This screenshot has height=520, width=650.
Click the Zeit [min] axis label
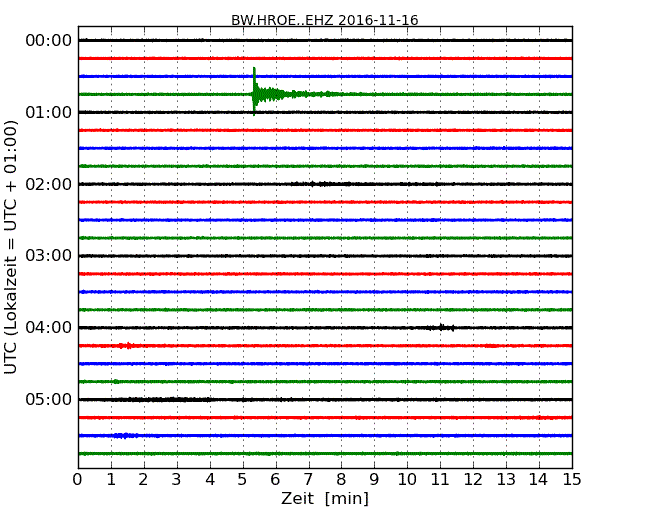325,498
